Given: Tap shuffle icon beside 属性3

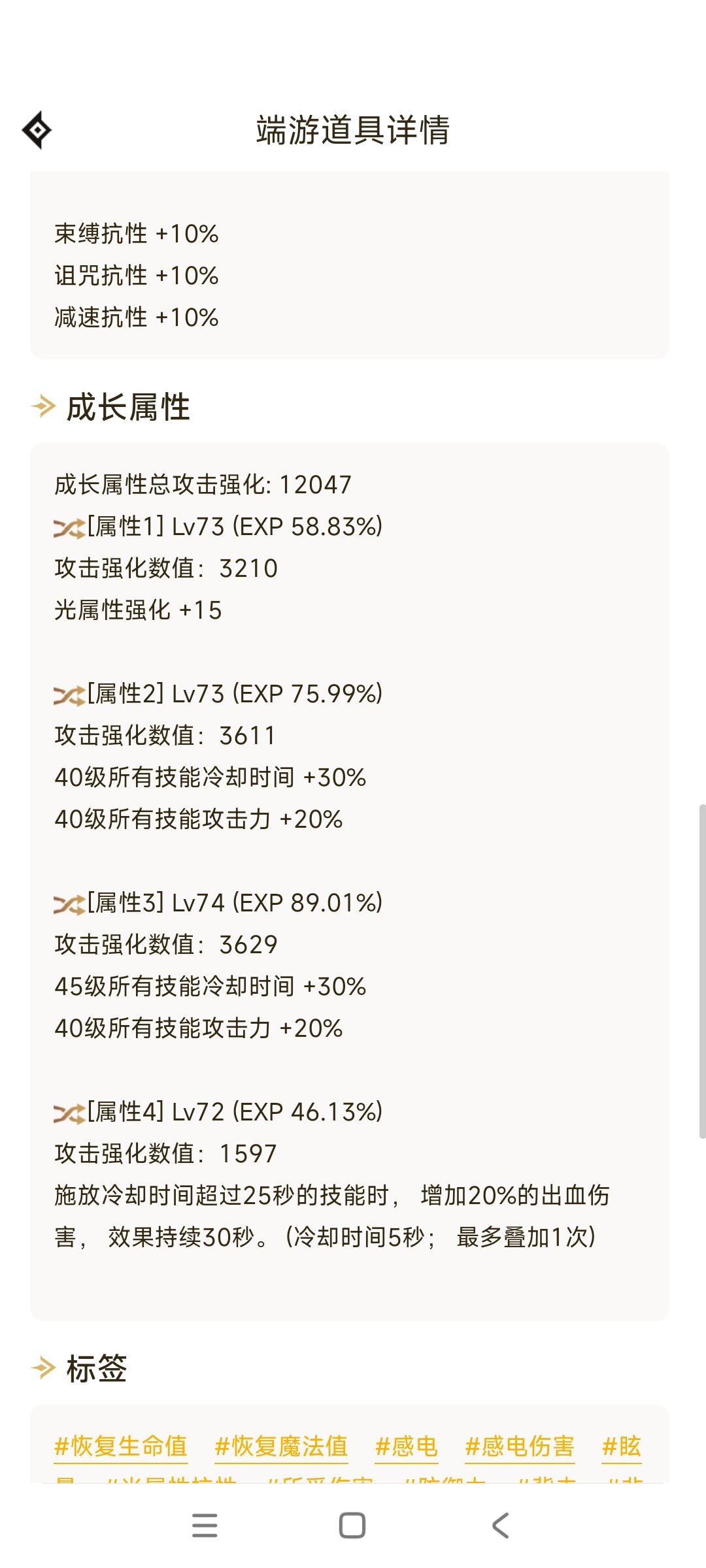Looking at the screenshot, I should click(69, 904).
